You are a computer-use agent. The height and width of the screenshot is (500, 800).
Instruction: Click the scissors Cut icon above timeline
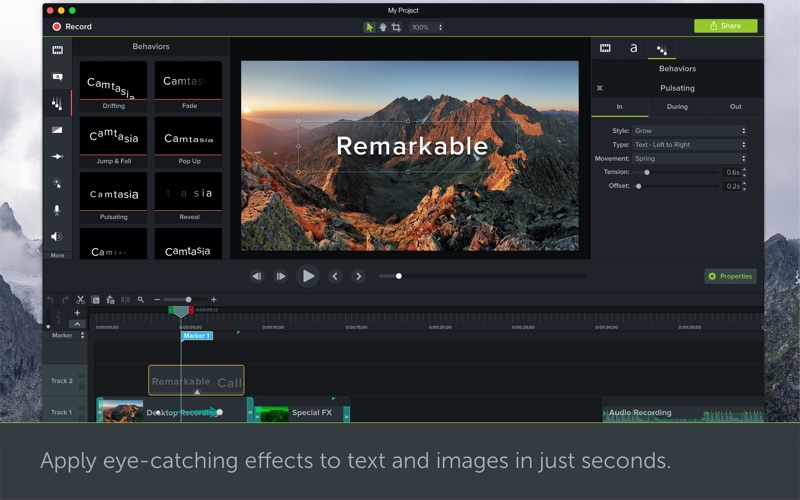pyautogui.click(x=81, y=299)
